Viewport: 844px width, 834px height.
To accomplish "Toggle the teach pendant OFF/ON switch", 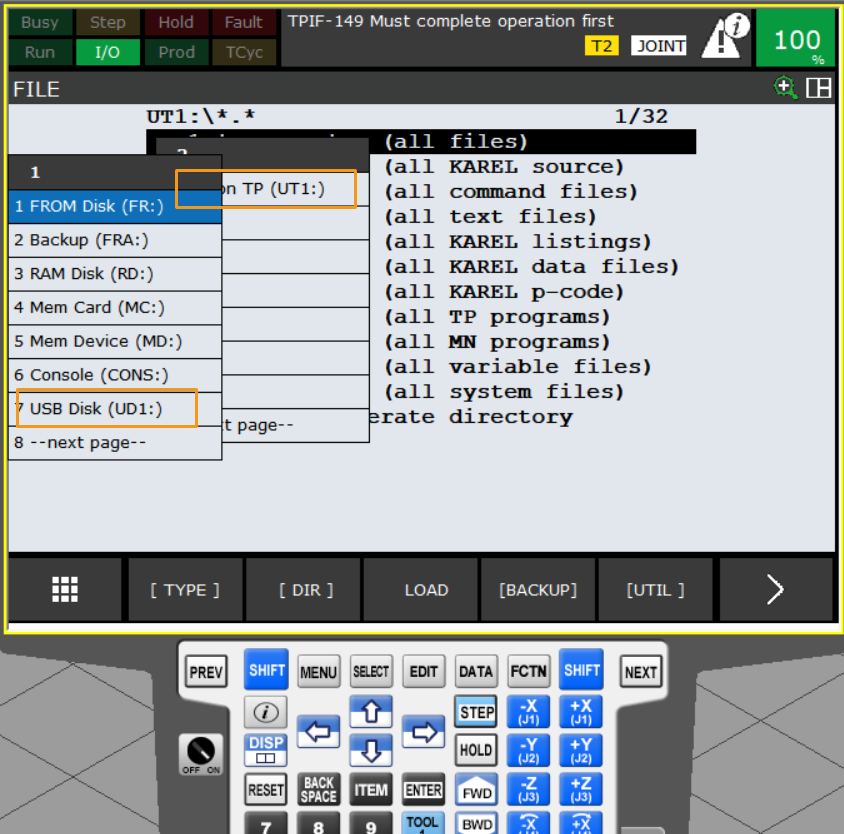I will point(201,754).
